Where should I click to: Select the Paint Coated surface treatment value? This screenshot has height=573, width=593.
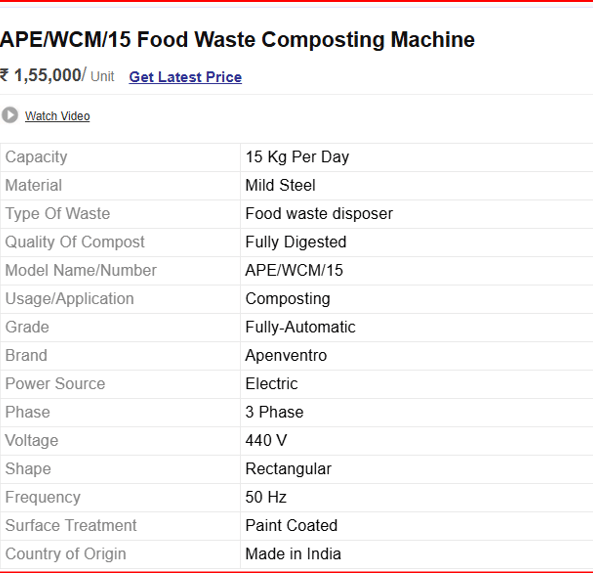(x=291, y=526)
